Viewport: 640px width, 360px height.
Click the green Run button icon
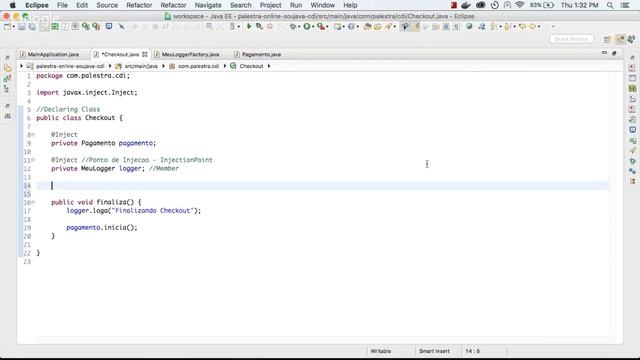307,27
